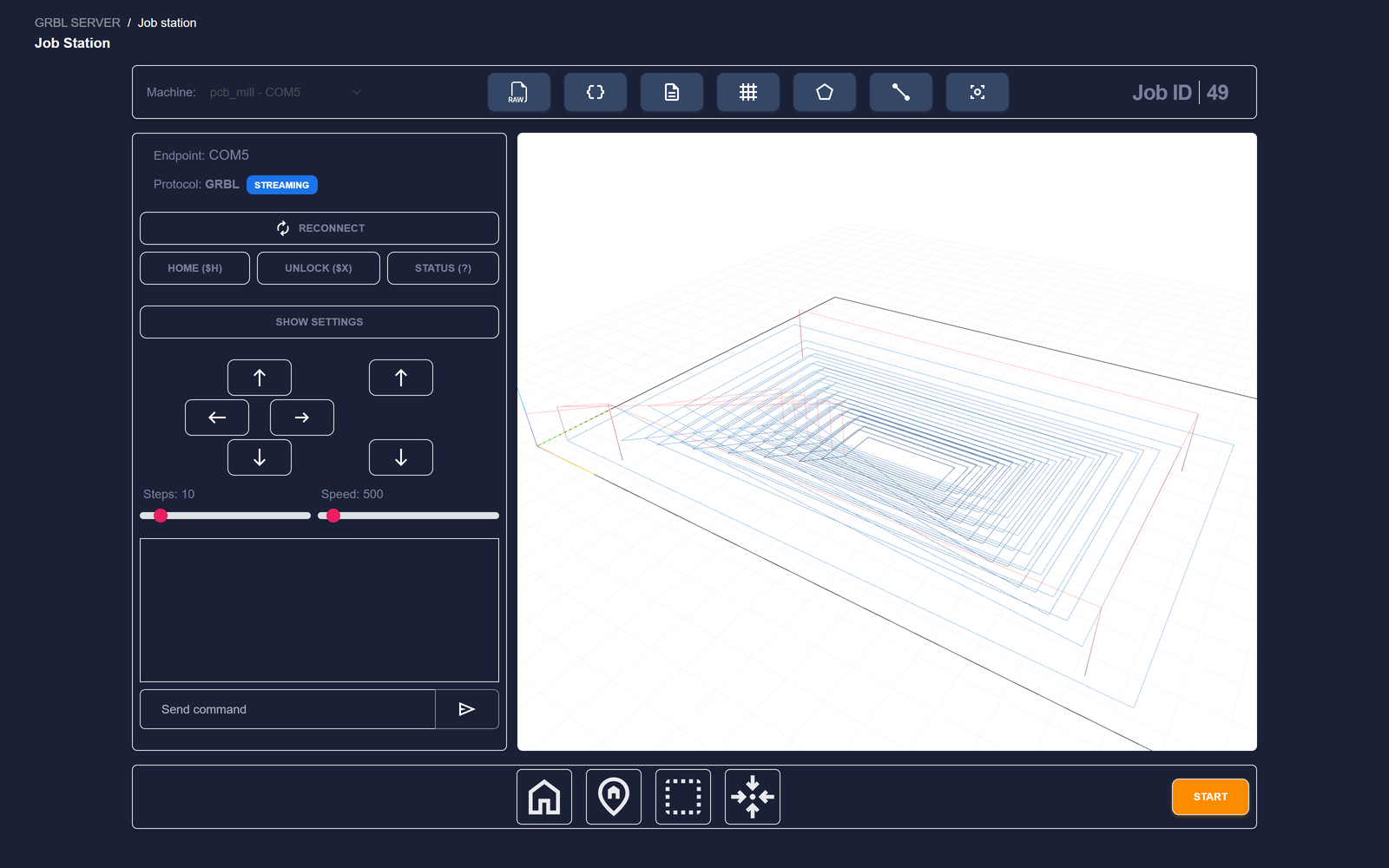Open the Machine pcb_mill - COM5 dropdown

[x=285, y=92]
